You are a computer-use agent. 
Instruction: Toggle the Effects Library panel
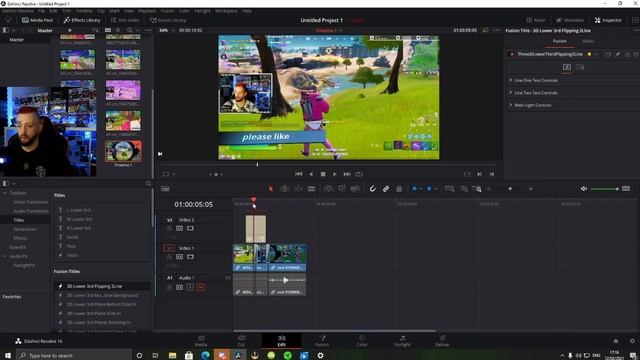pyautogui.click(x=82, y=20)
